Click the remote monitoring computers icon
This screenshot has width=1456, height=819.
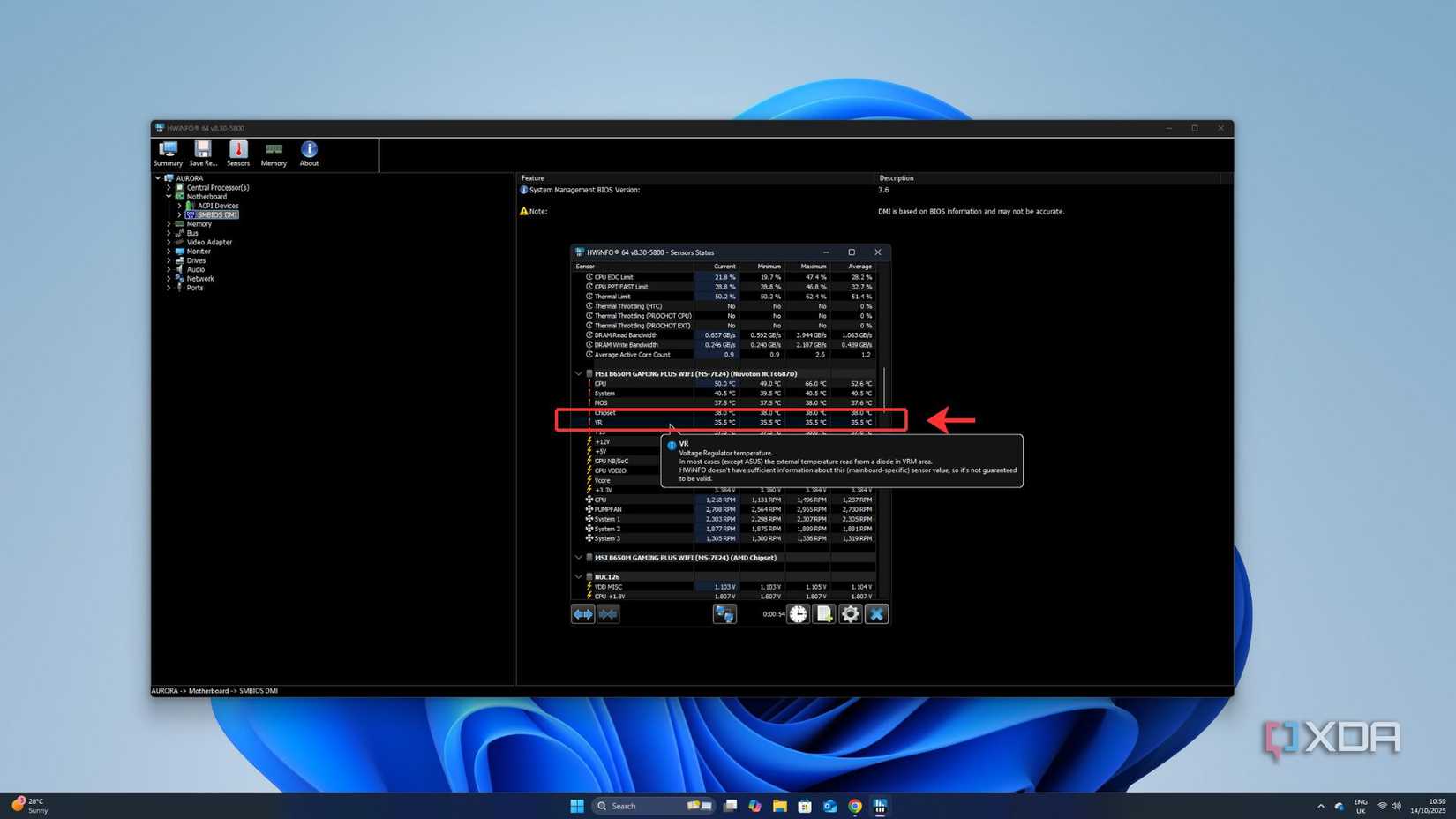click(724, 614)
